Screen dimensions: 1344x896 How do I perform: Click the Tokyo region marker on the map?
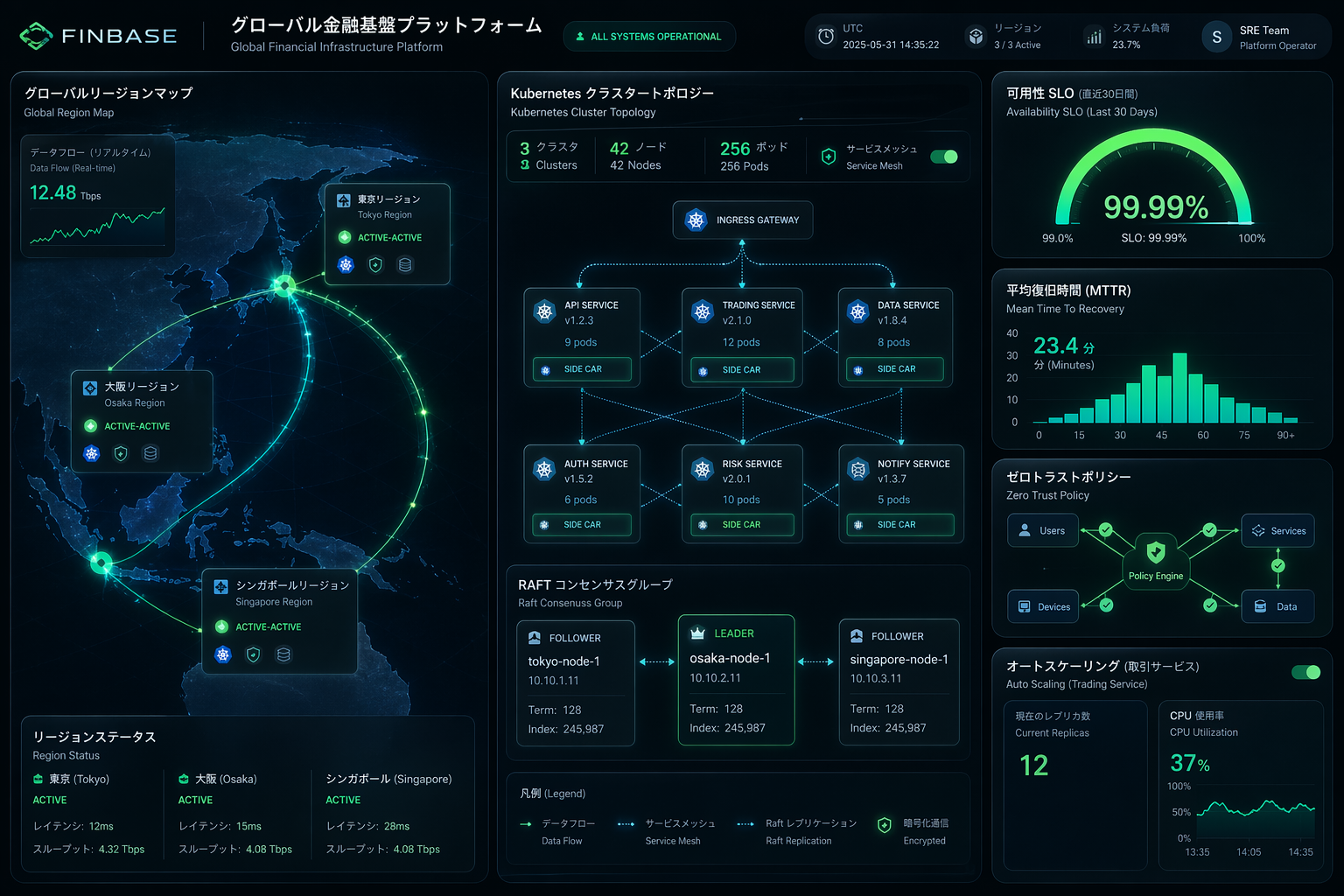(283, 284)
